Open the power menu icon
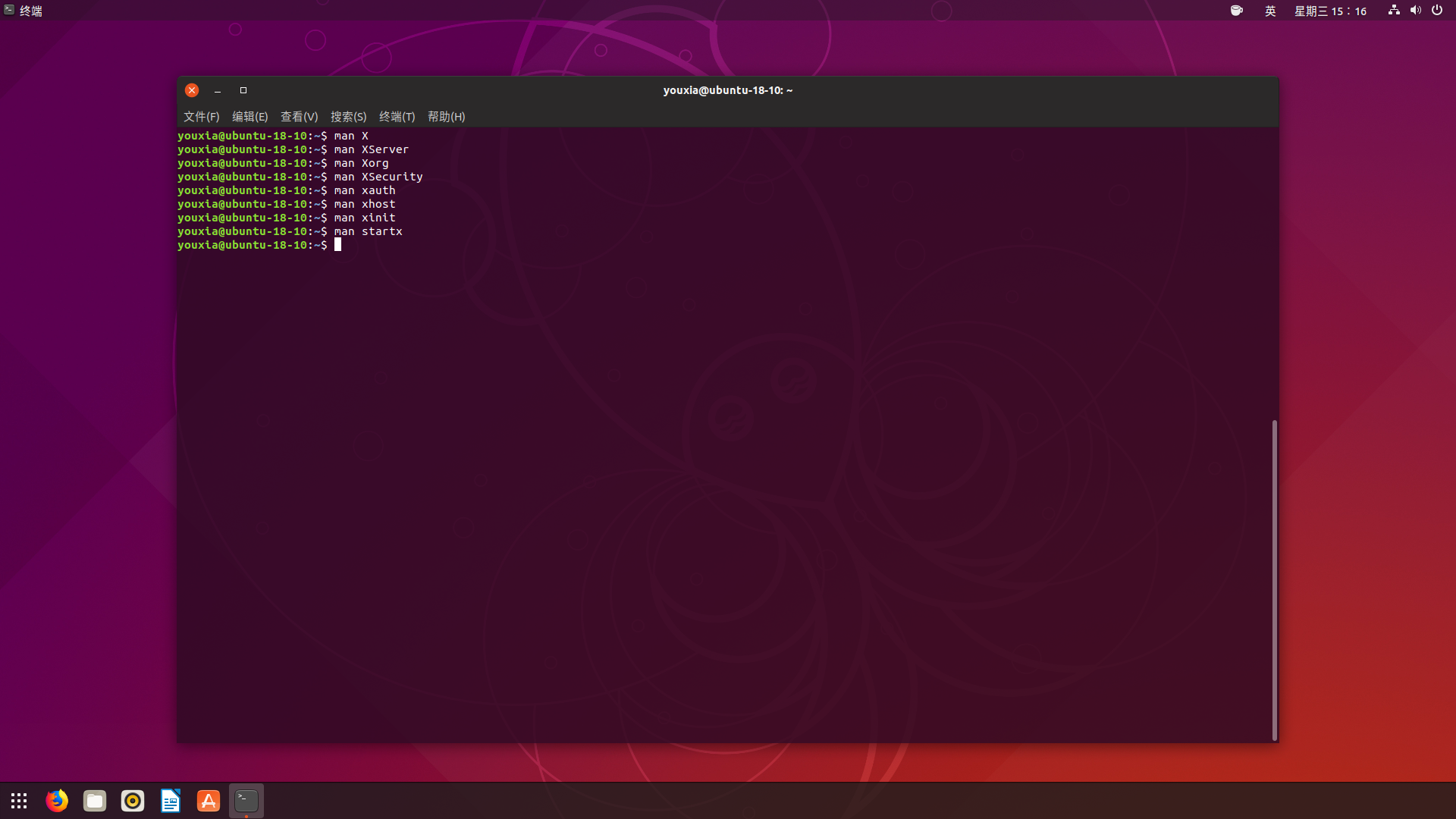Image resolution: width=1456 pixels, height=819 pixels. (1437, 10)
